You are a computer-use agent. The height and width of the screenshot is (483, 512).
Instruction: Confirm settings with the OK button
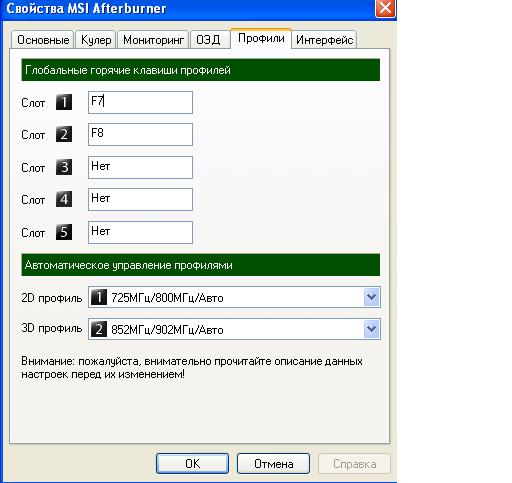tap(192, 463)
